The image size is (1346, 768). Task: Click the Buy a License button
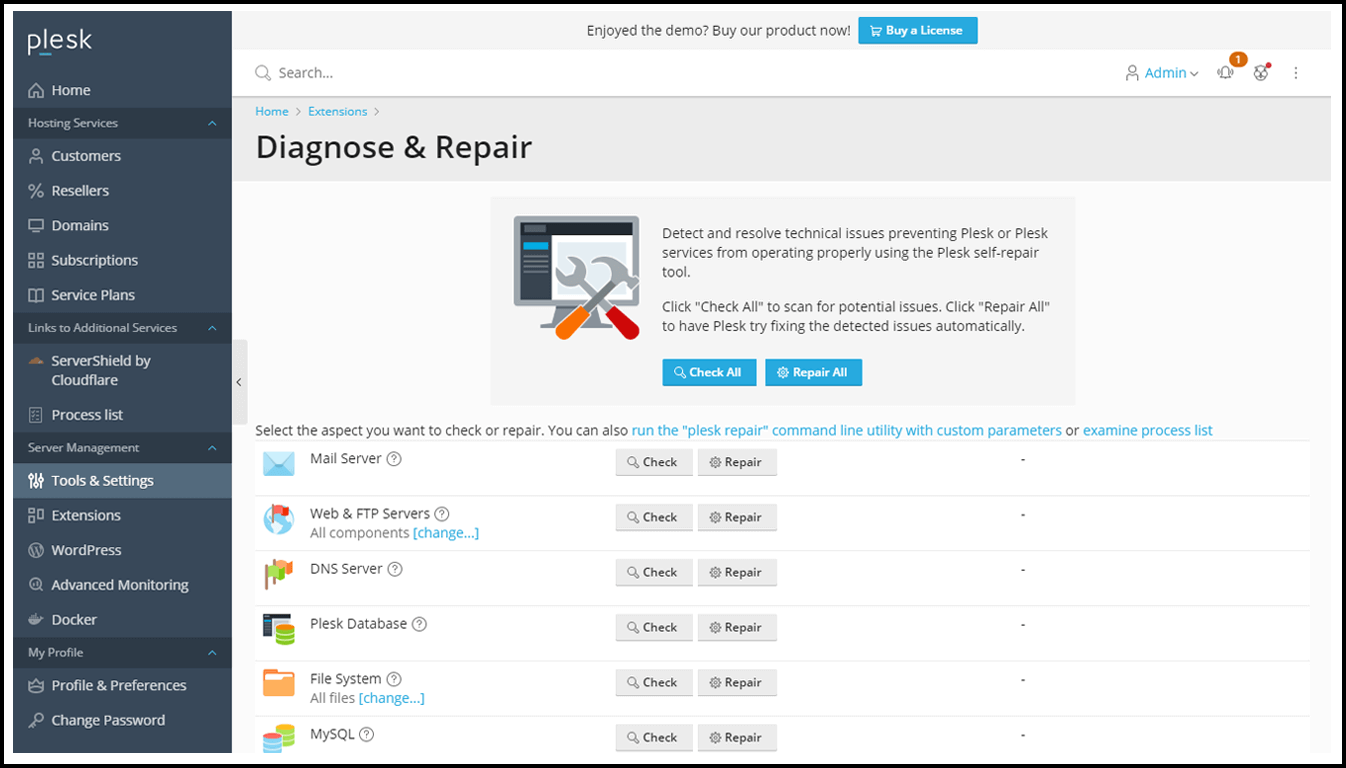(x=918, y=31)
